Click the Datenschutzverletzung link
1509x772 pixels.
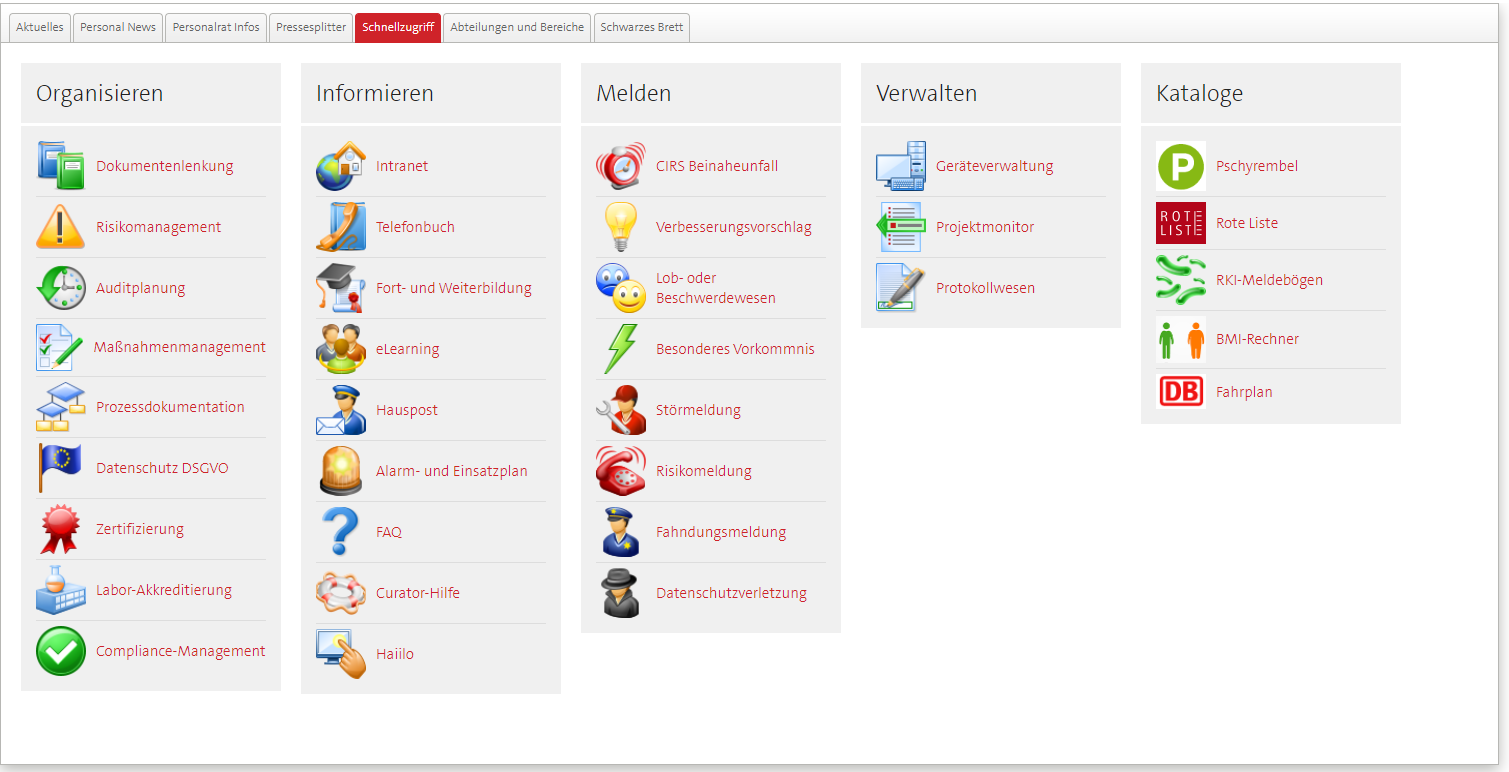pos(731,592)
